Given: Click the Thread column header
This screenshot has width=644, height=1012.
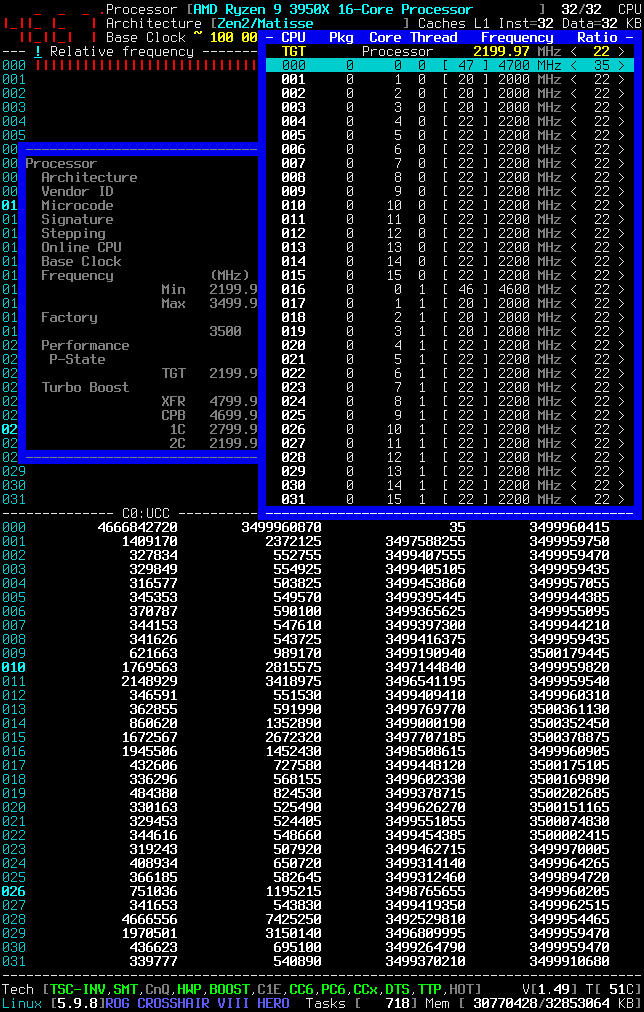Looking at the screenshot, I should (434, 37).
